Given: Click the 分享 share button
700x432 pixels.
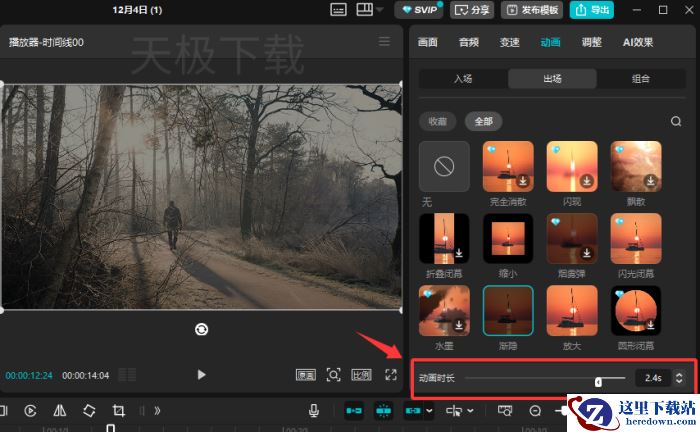Looking at the screenshot, I should click(x=472, y=10).
